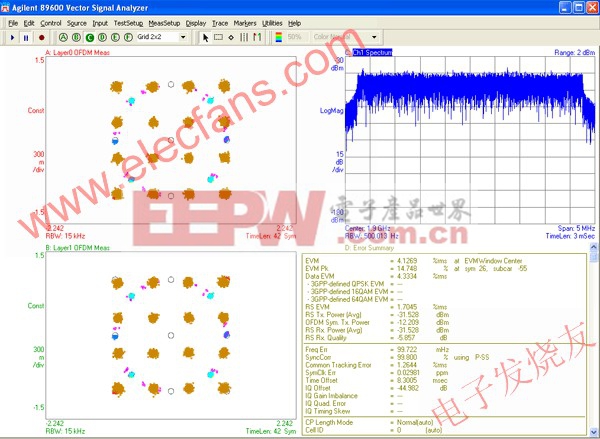Screen dimensions: 600x439
Task: Open the Utilities menu
Action: [x=272, y=23]
